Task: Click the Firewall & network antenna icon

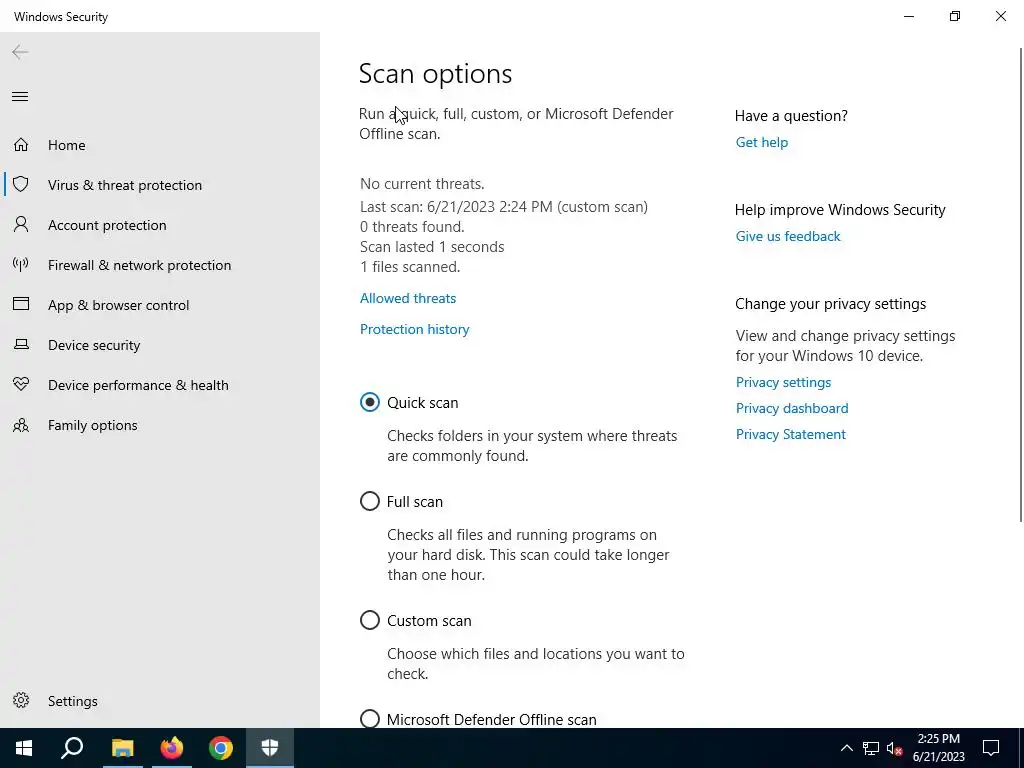Action: pyautogui.click(x=21, y=264)
